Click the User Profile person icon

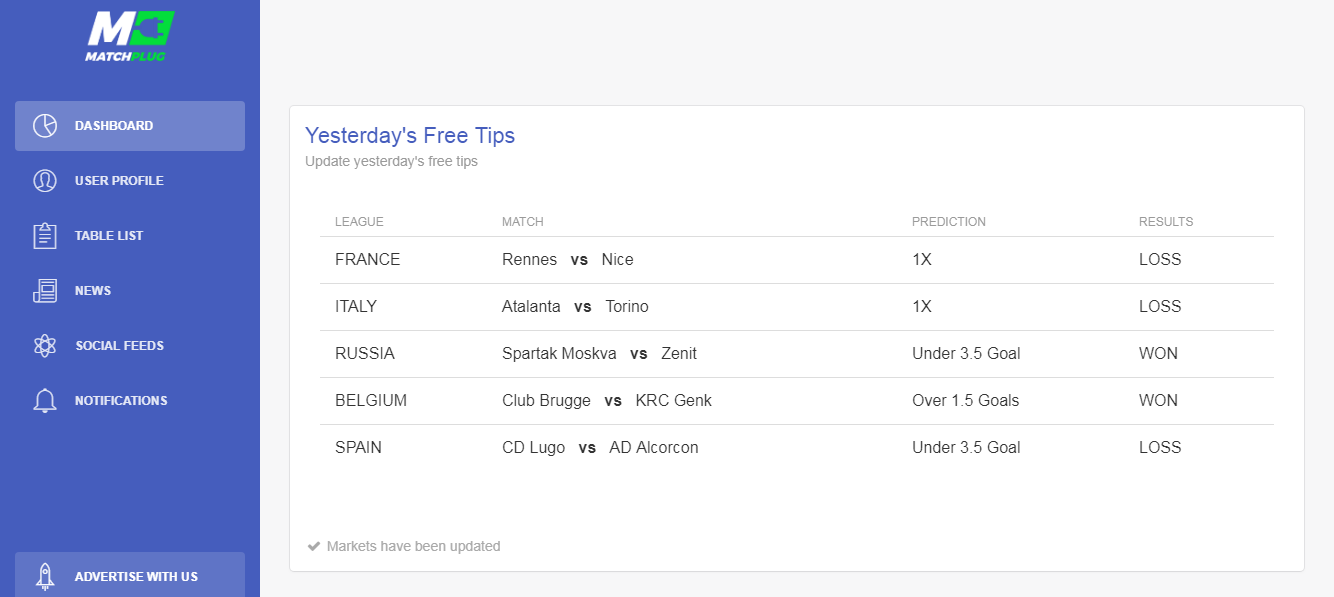point(45,181)
